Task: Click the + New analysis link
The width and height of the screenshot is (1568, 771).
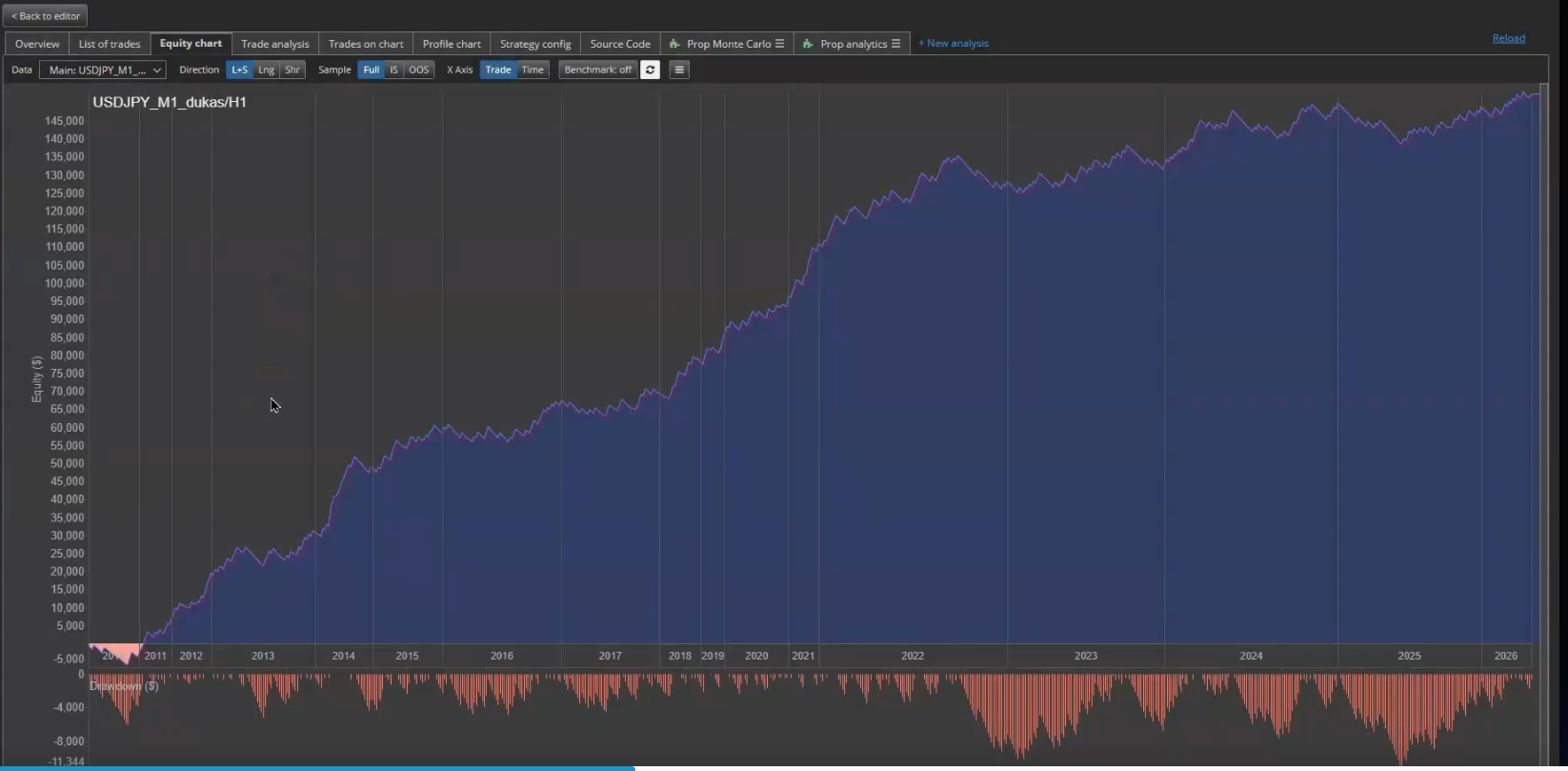Action: [x=954, y=44]
